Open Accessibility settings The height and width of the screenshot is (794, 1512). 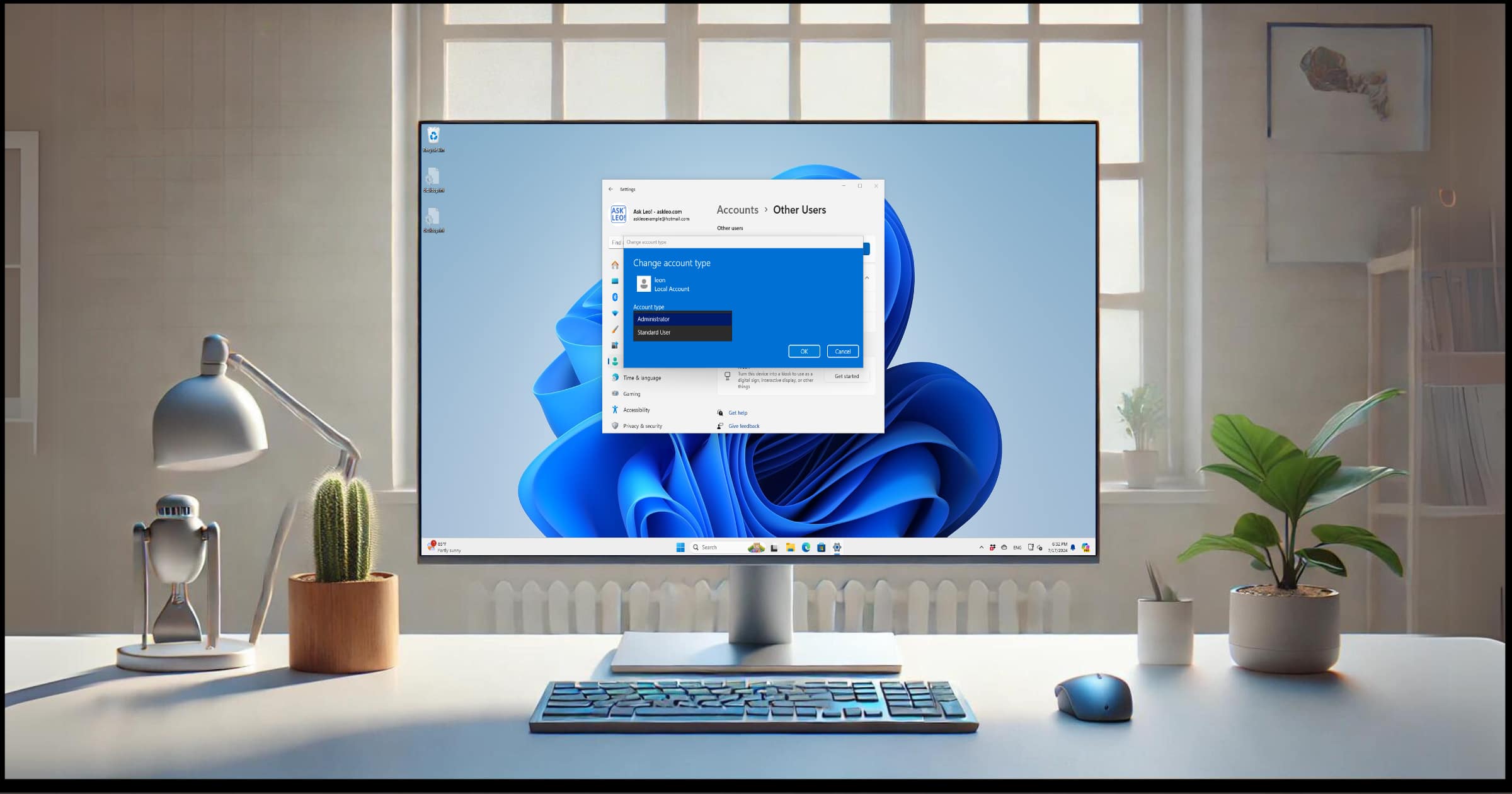[637, 410]
